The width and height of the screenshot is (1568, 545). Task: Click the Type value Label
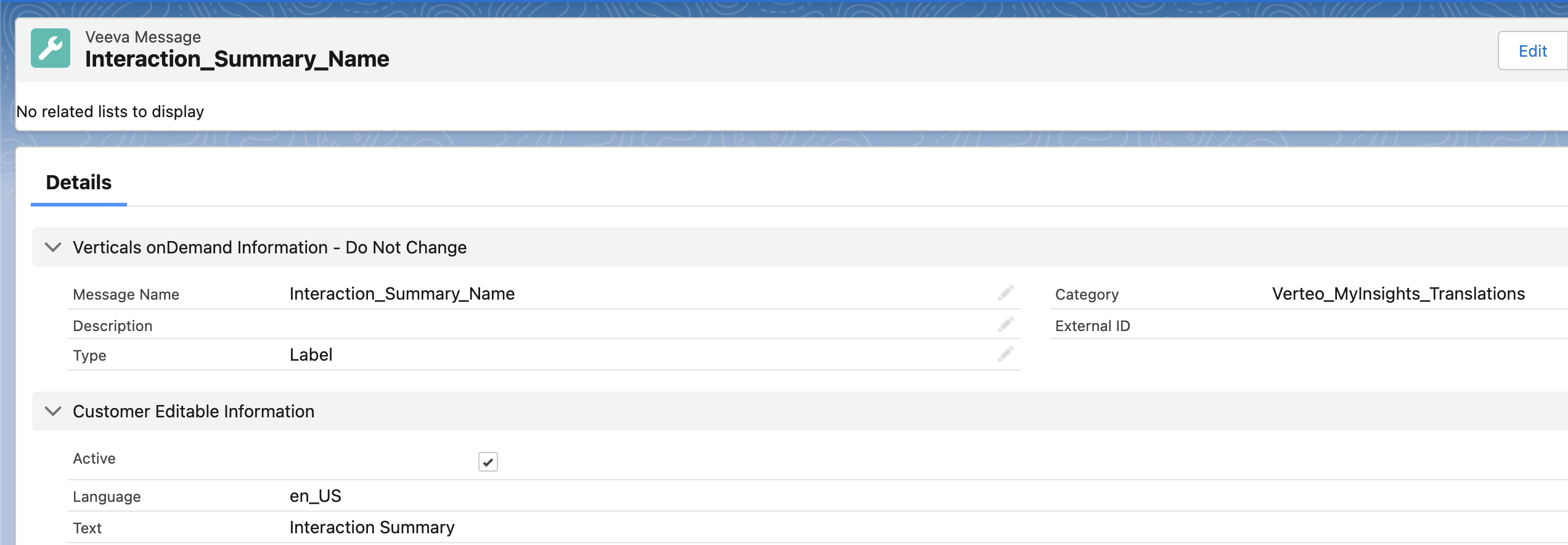coord(311,355)
